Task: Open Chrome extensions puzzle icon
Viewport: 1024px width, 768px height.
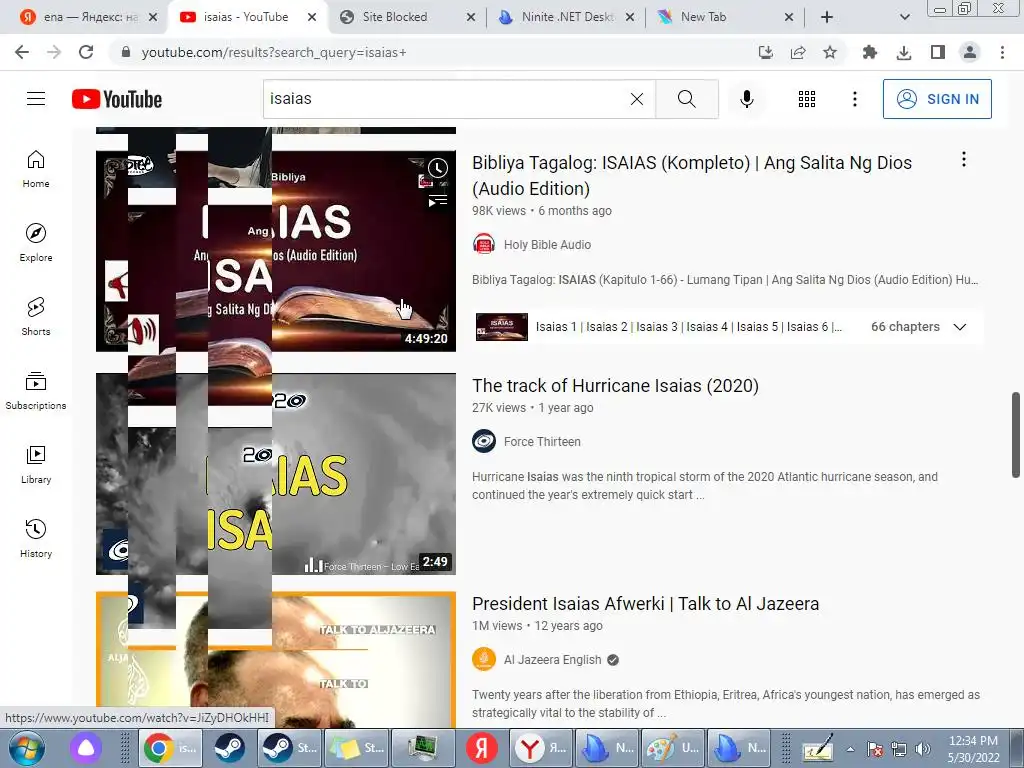Action: tap(869, 52)
